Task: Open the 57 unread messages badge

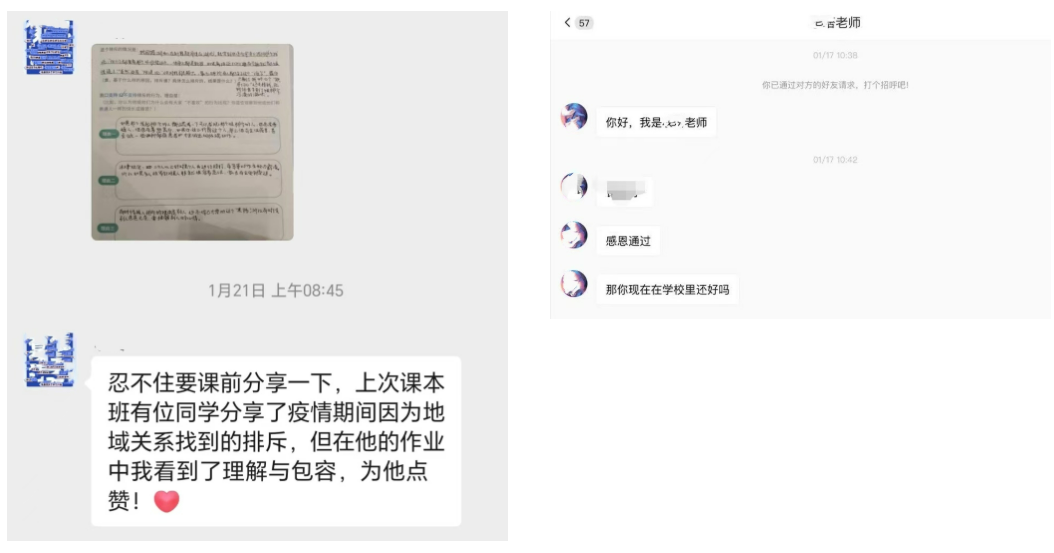Action: click(584, 23)
